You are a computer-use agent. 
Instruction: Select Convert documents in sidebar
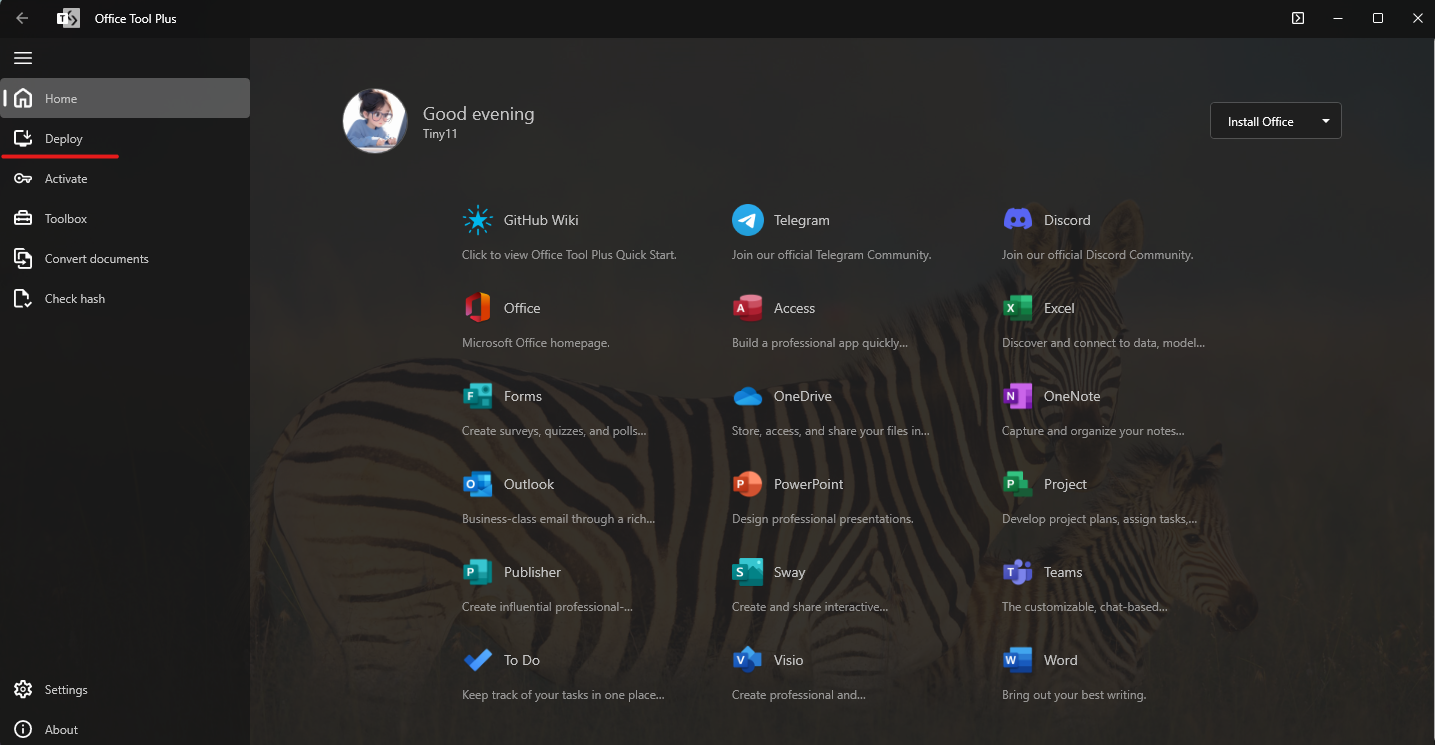pyautogui.click(x=96, y=259)
